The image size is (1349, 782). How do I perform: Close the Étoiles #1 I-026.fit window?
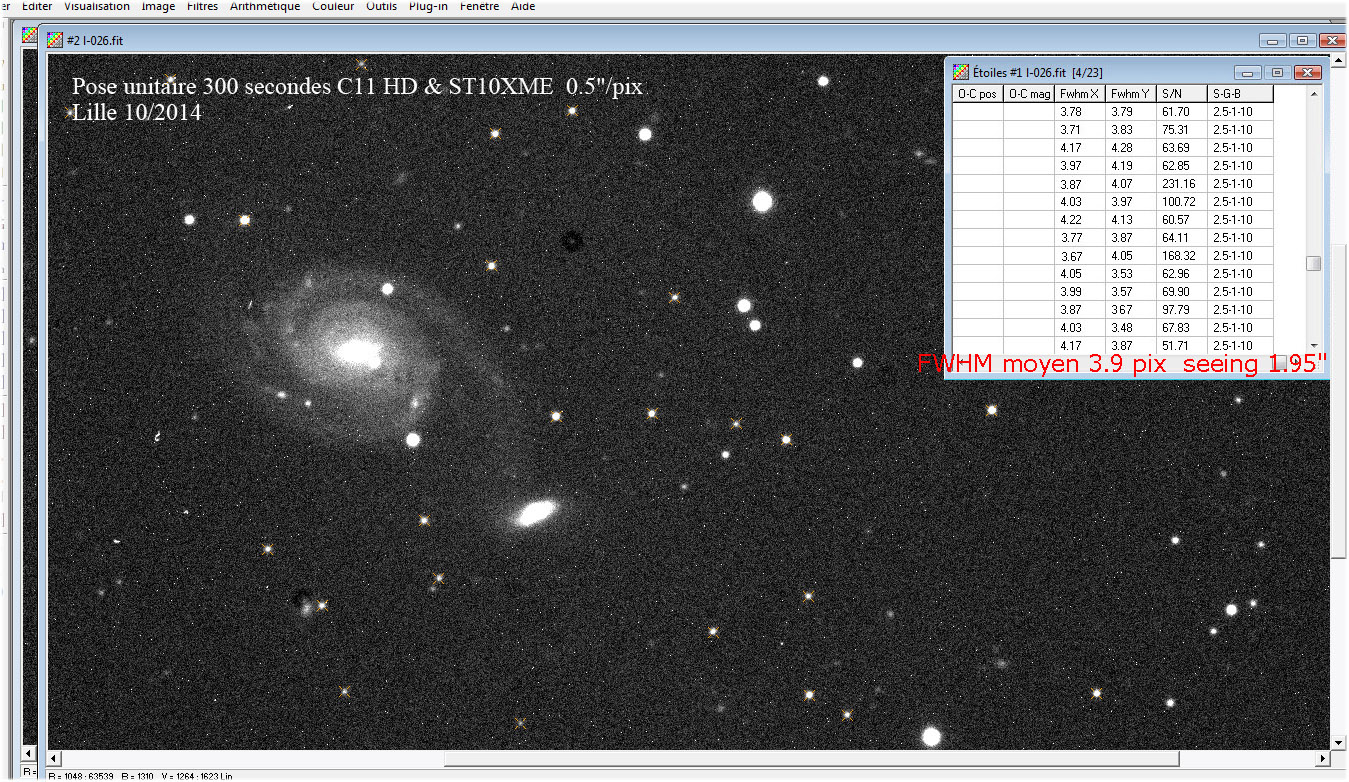1308,72
